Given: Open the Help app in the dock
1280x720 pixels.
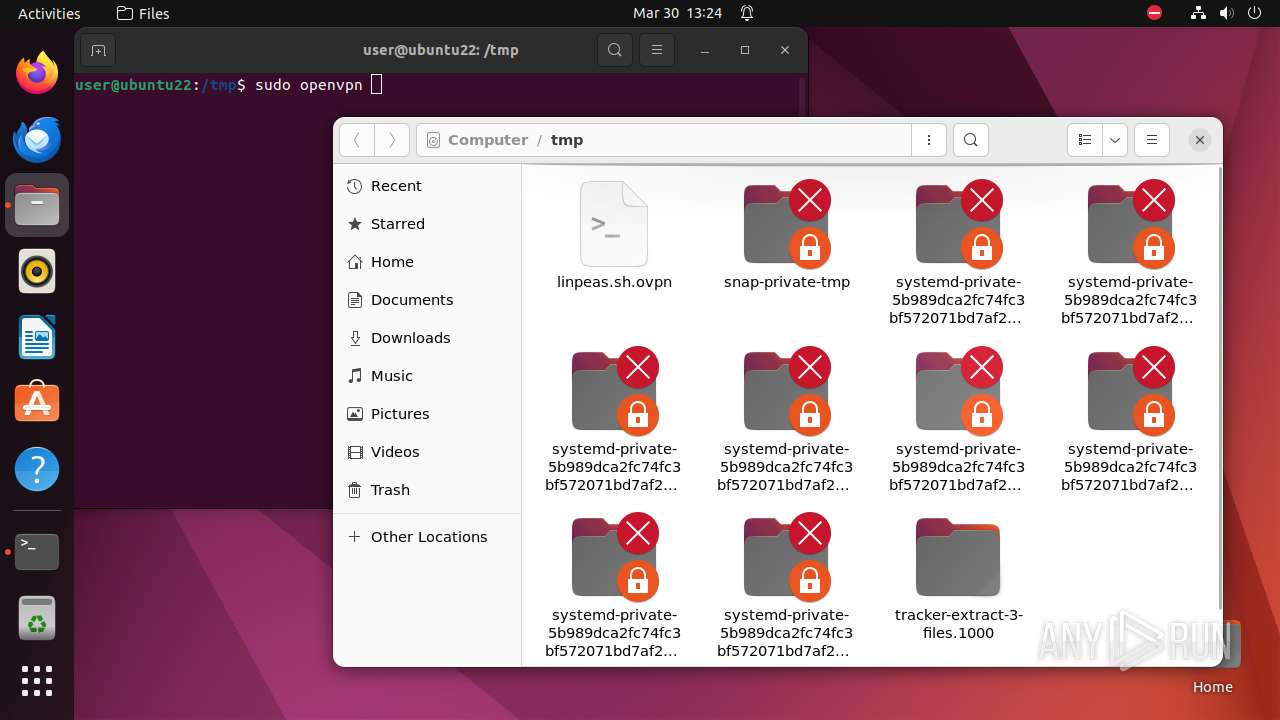Looking at the screenshot, I should pos(37,469).
